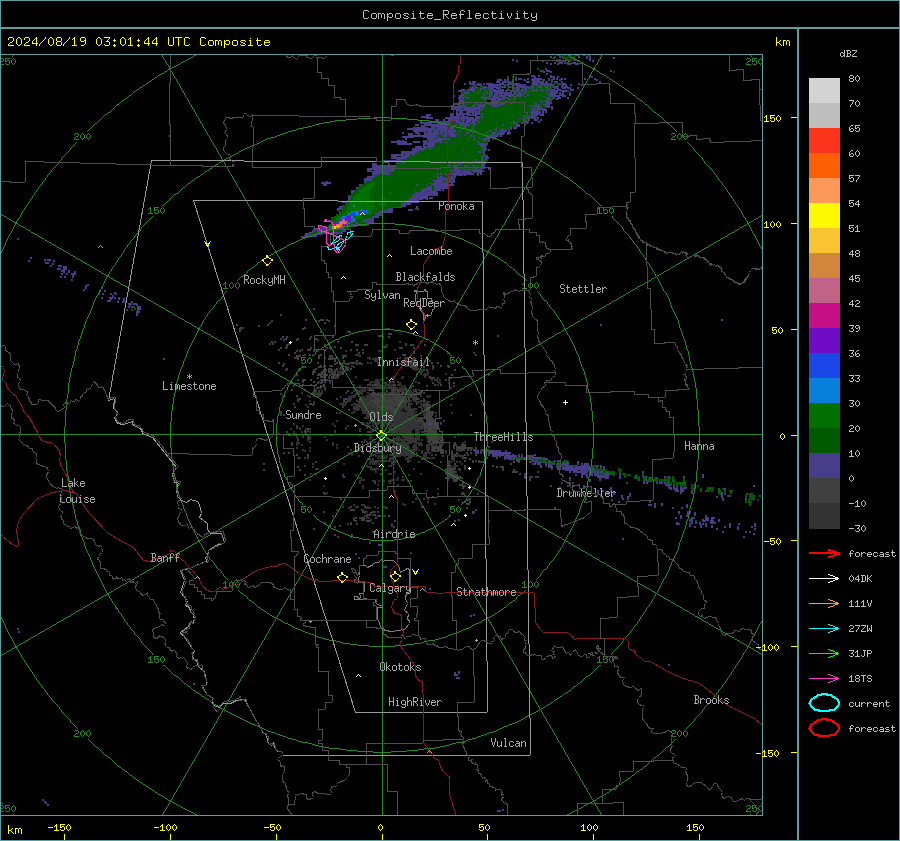Click the radar-center diamond marker above Didsbury
Image resolution: width=900 pixels, height=841 pixels.
(x=381, y=436)
